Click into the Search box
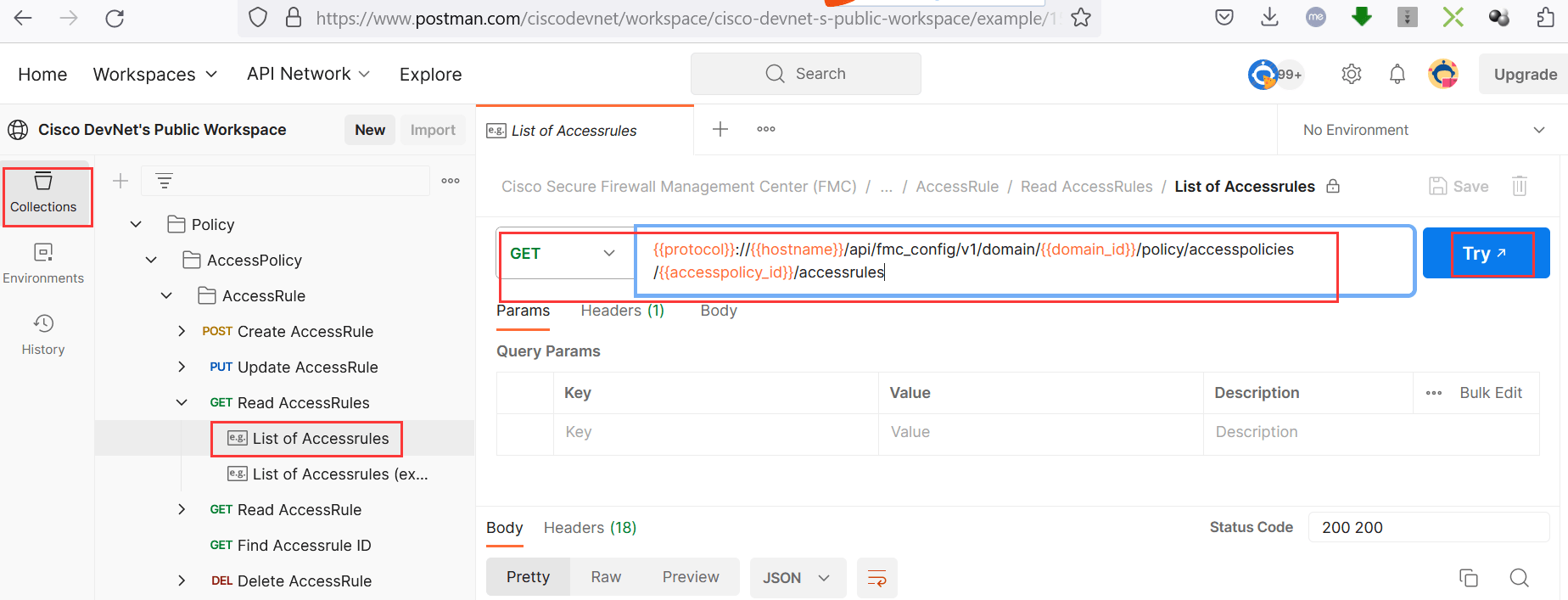The image size is (1568, 600). tap(806, 74)
